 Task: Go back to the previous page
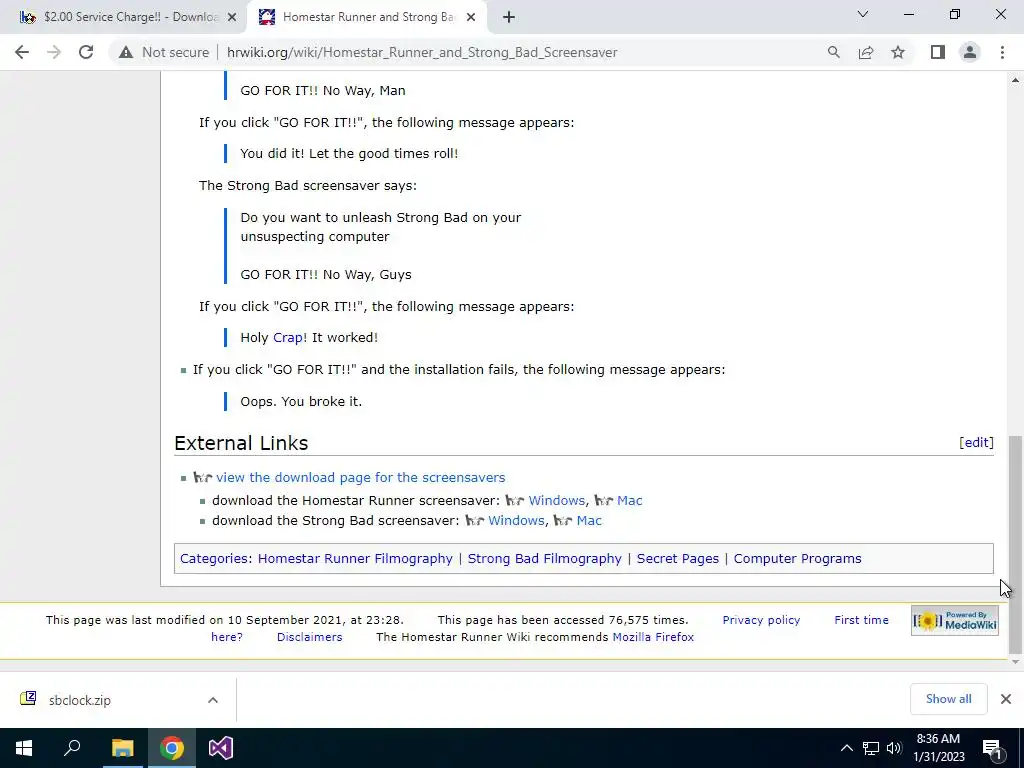(x=22, y=52)
